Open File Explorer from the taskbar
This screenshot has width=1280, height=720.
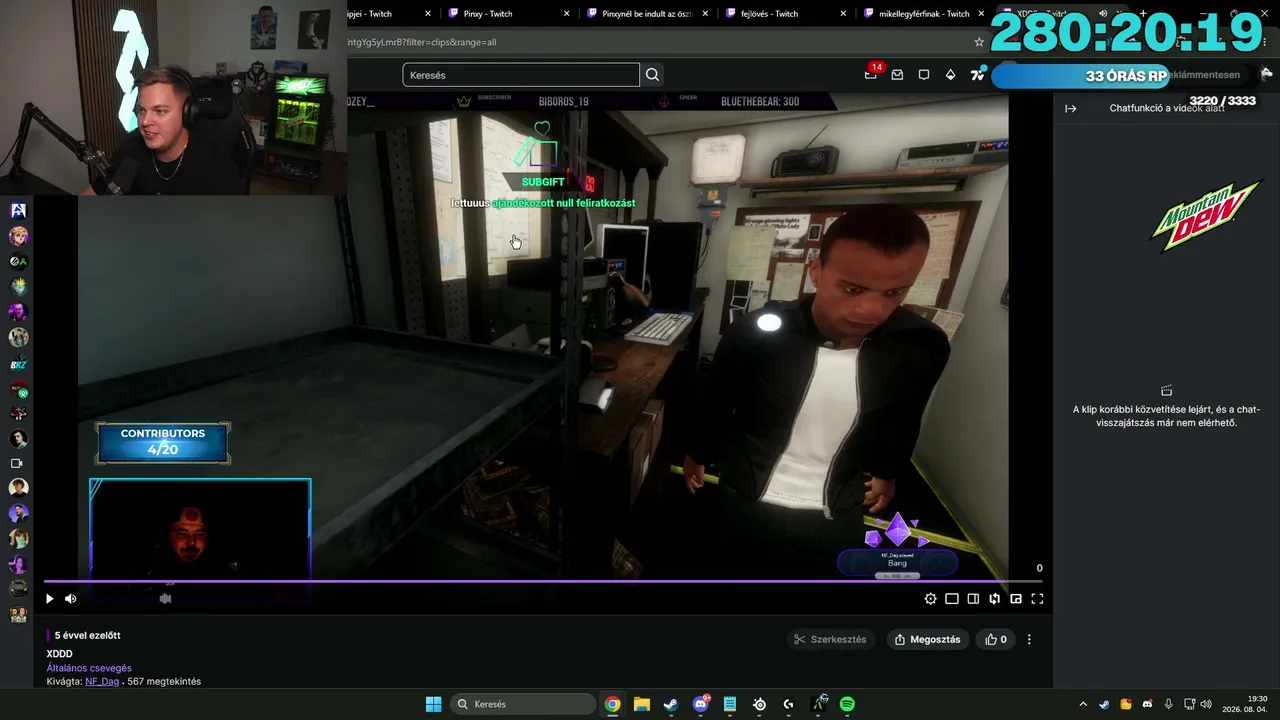(x=642, y=704)
